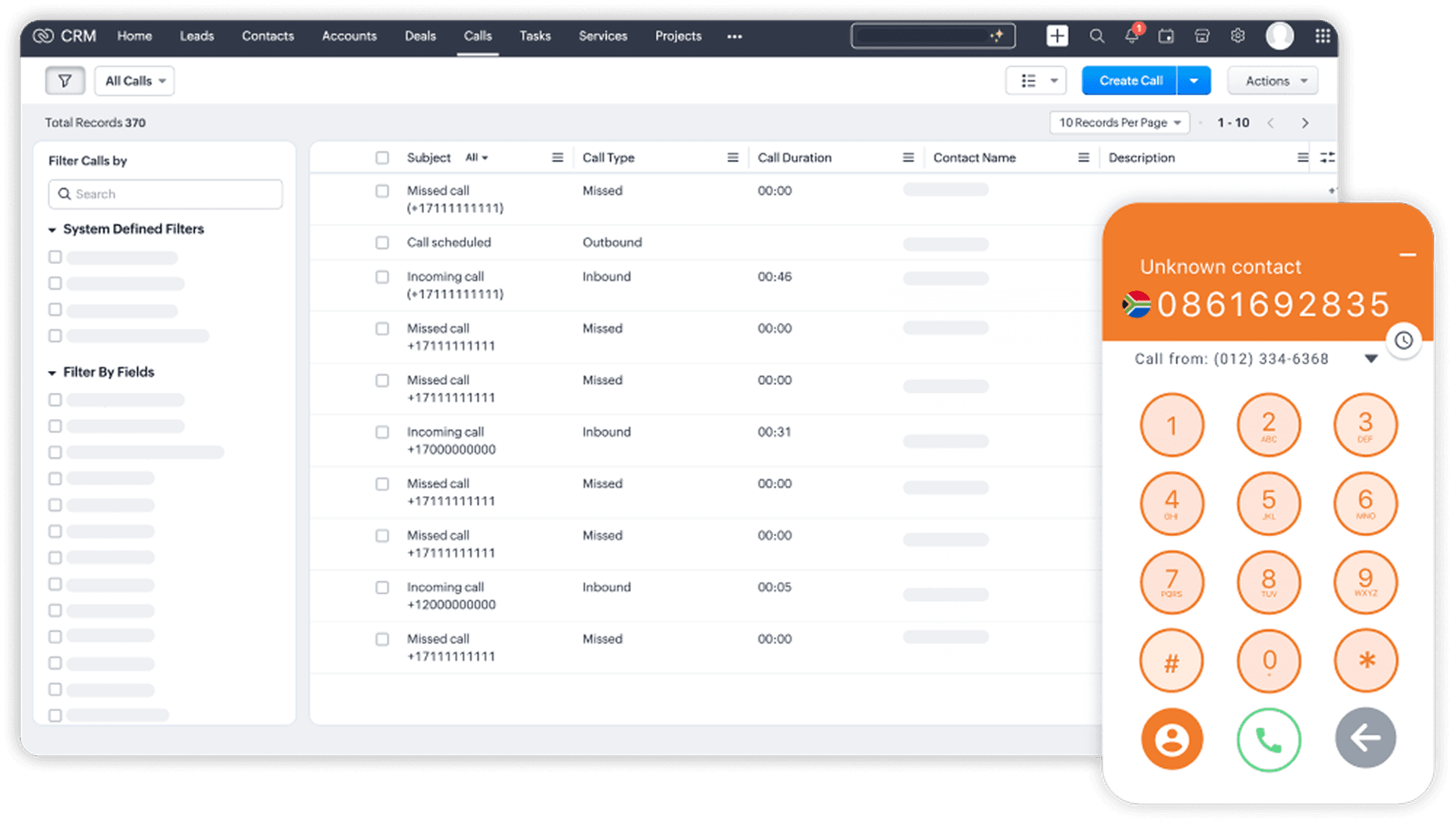Open Call from number dropdown in dialer

coord(1371,359)
